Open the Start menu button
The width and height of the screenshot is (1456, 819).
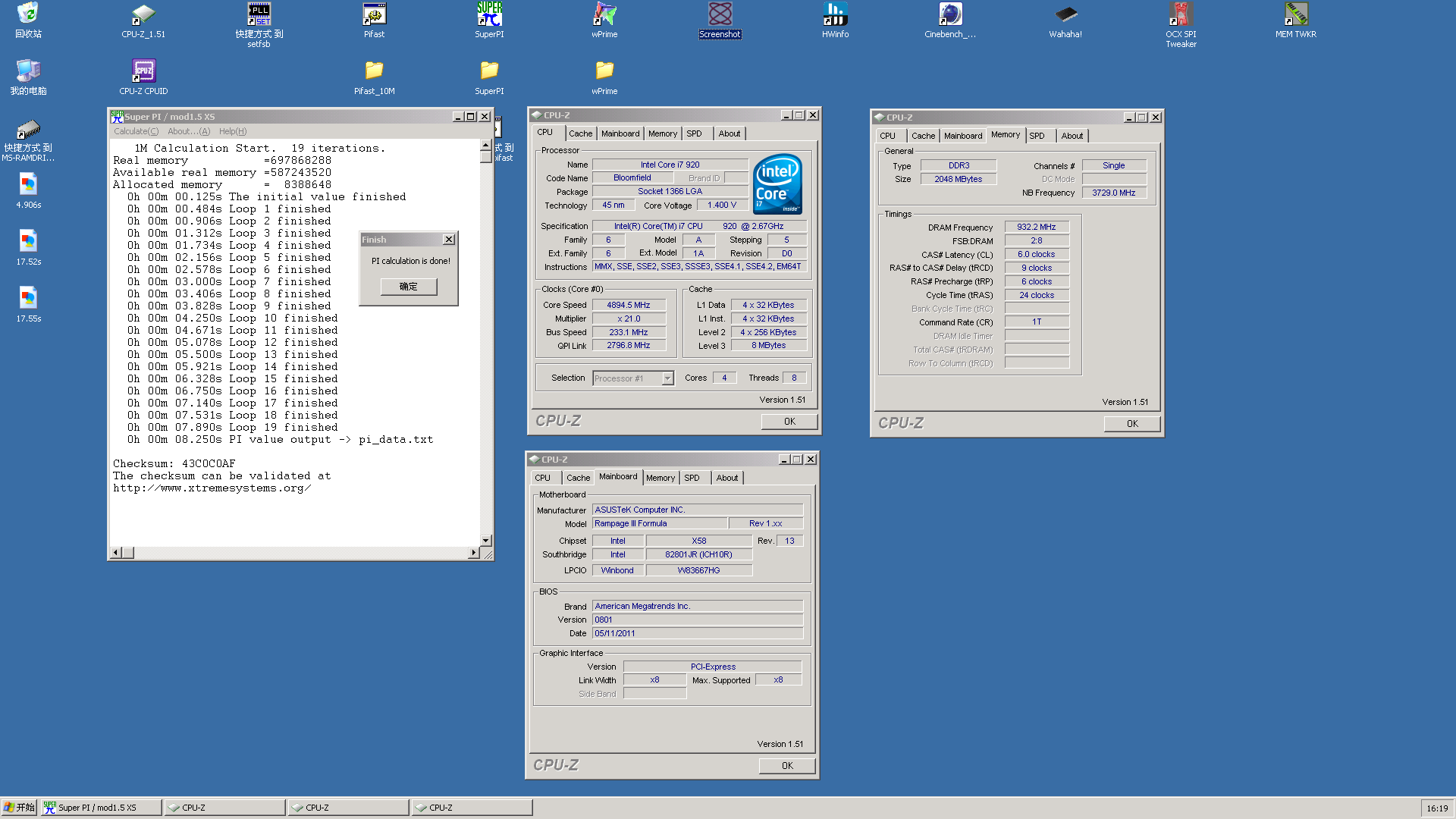point(20,808)
